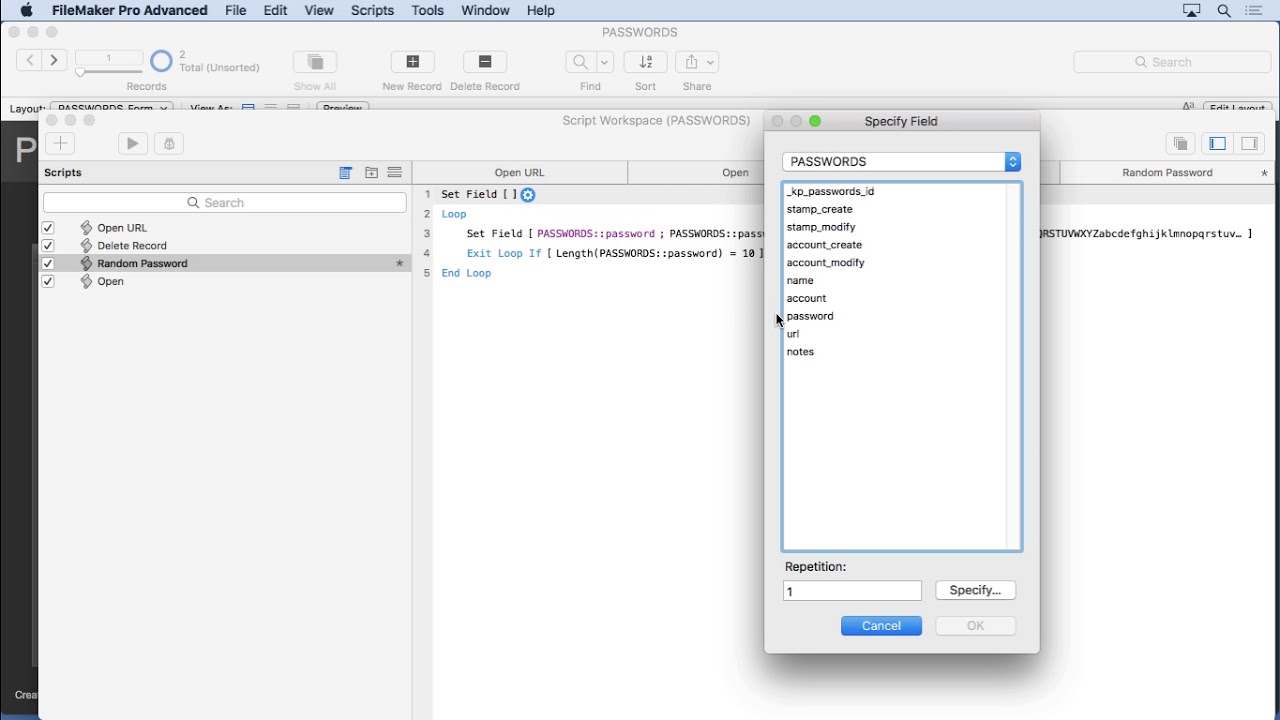Click the new folder icon in Scripts pane
Viewport: 1280px width, 720px height.
[x=371, y=173]
